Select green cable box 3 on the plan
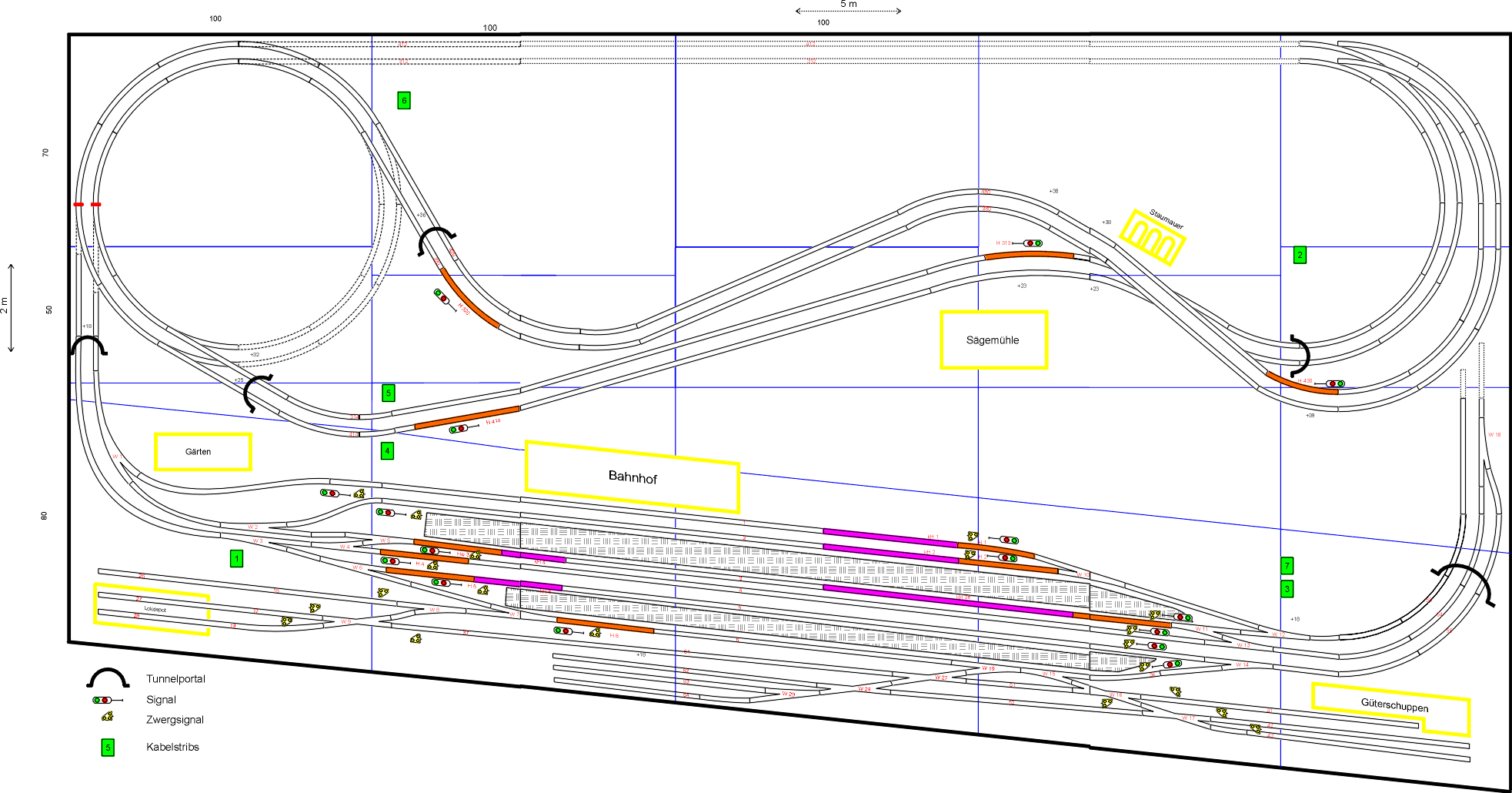The image size is (1512, 793). 1287,589
